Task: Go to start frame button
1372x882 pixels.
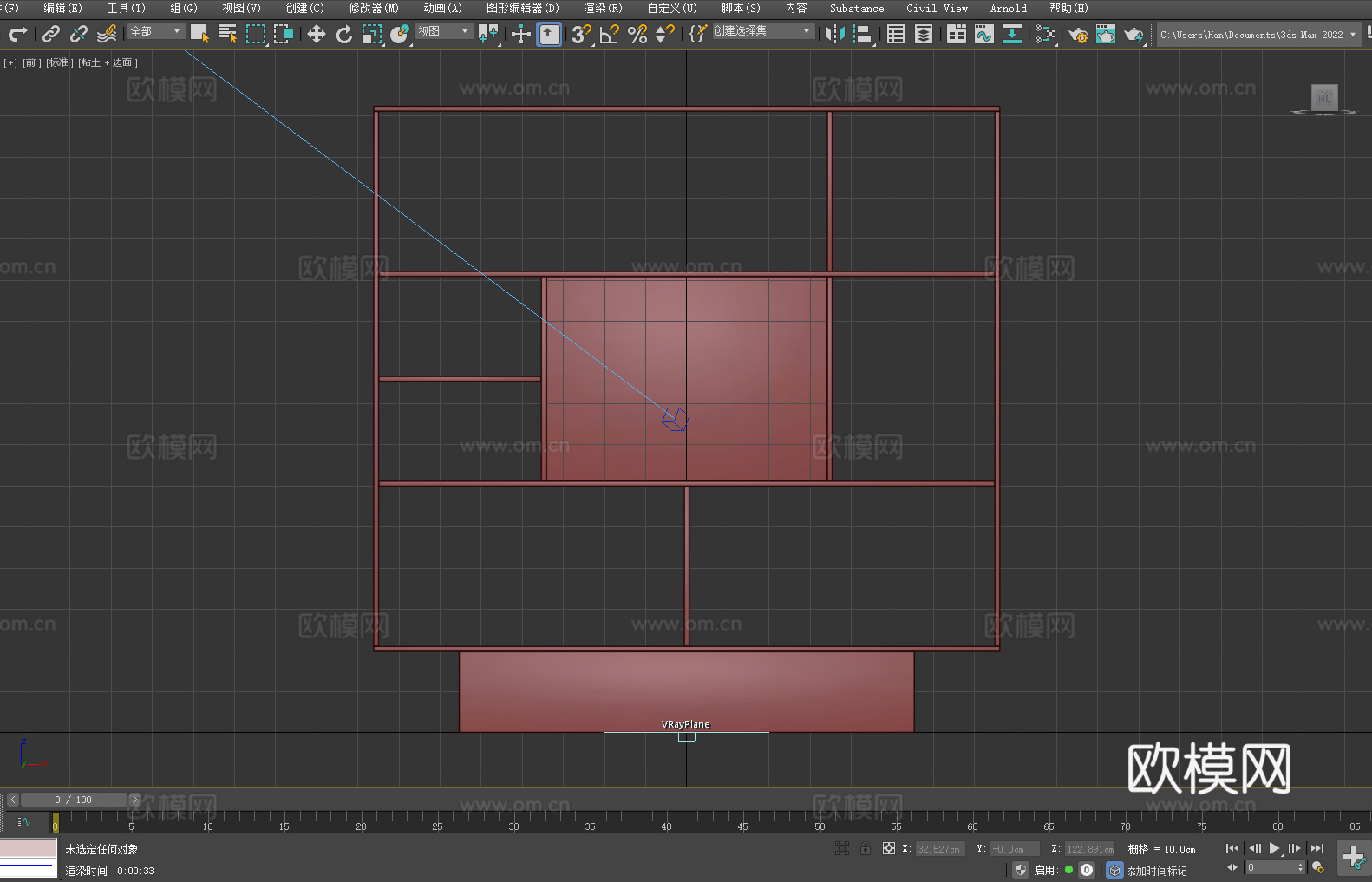Action: [x=1232, y=848]
